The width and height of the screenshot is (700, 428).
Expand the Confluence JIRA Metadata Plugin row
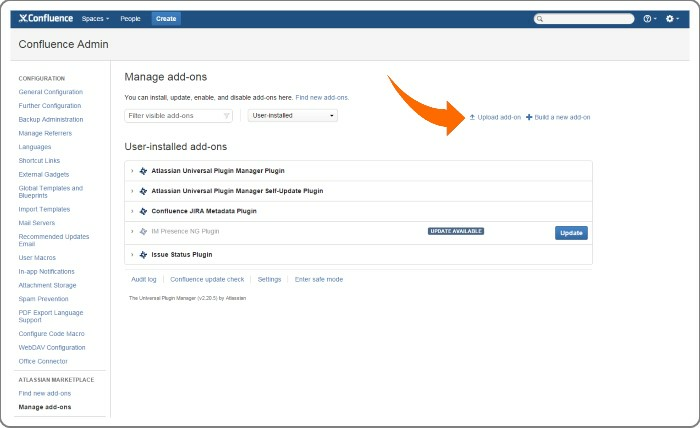(x=132, y=211)
